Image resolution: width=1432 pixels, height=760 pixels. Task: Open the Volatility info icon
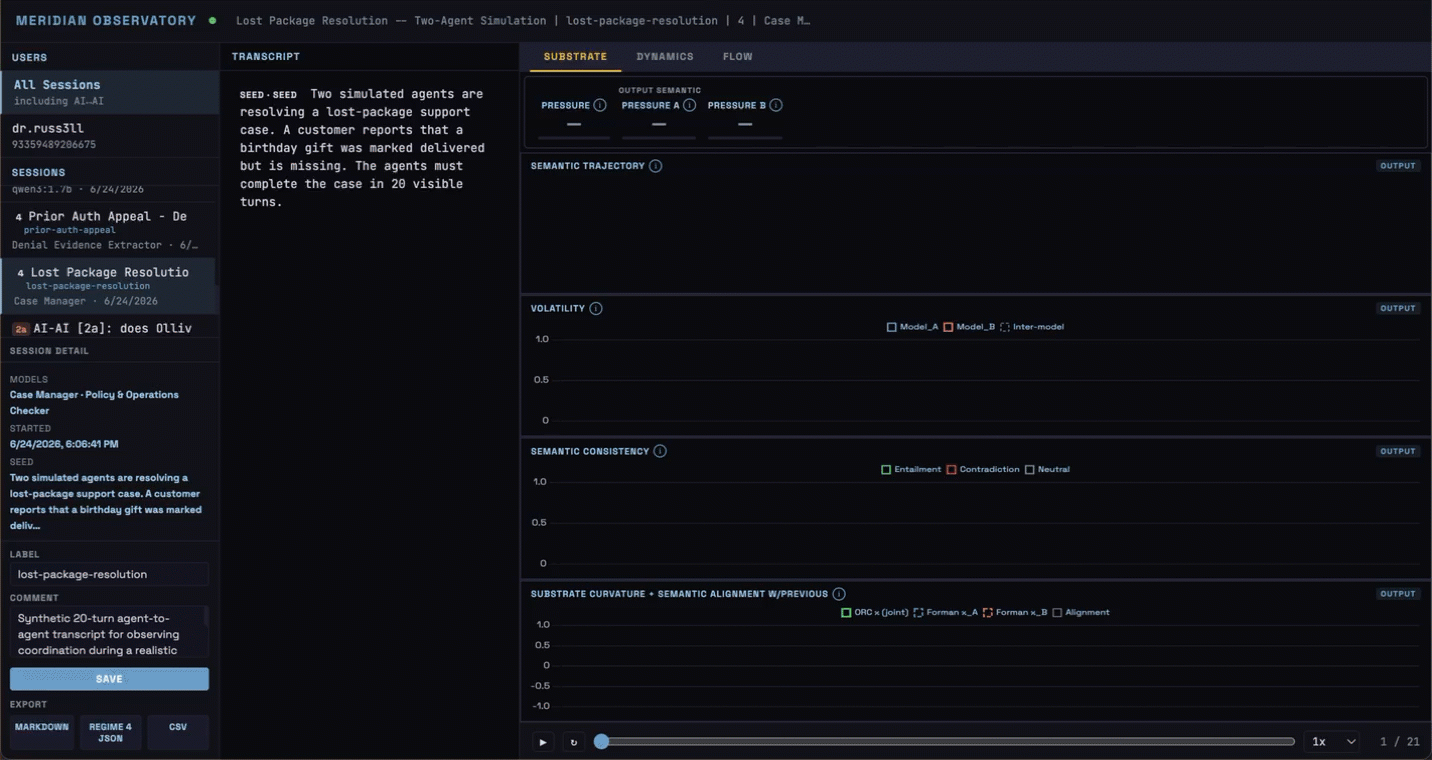(x=596, y=308)
